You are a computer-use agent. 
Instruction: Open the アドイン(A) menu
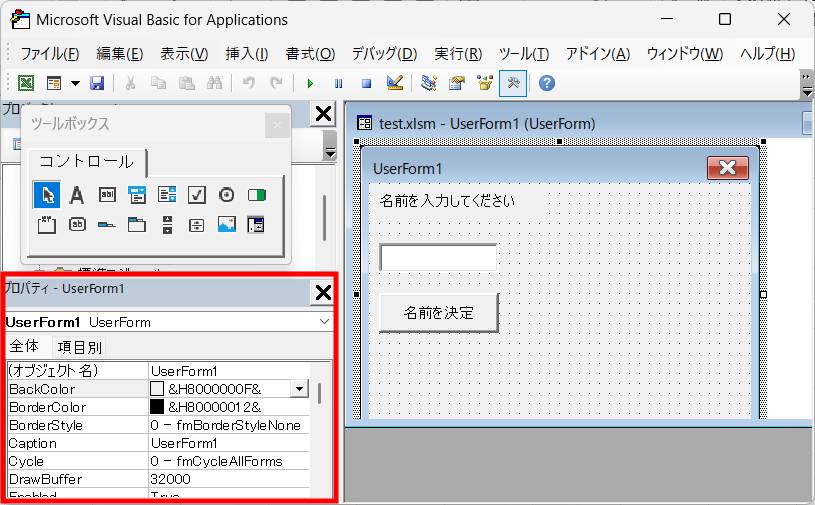[x=598, y=54]
